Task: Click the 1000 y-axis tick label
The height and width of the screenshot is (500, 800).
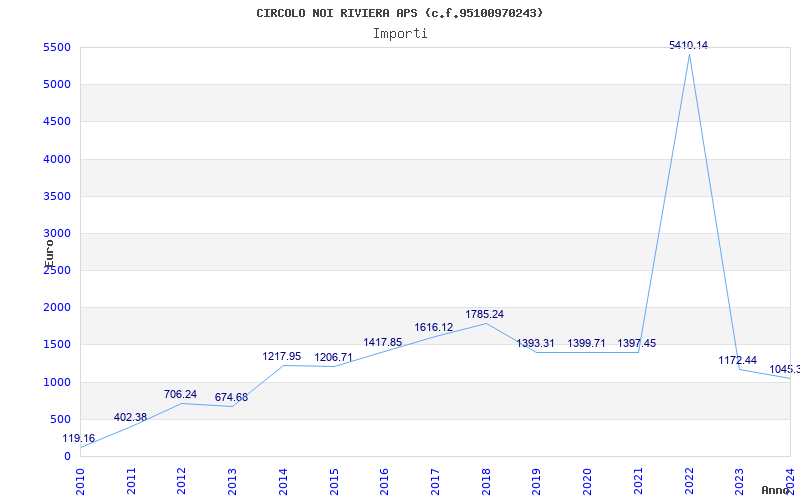Action: tap(57, 383)
